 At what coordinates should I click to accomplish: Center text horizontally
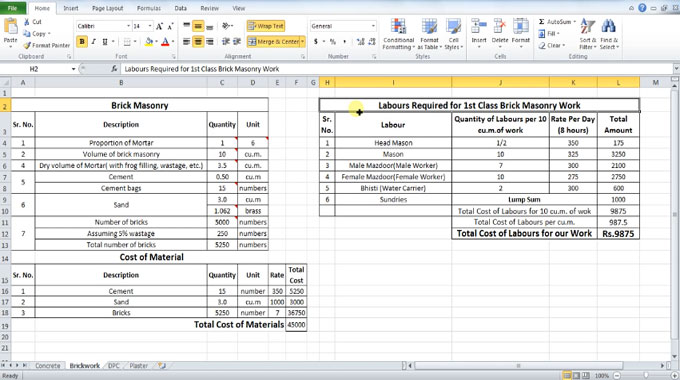198,42
